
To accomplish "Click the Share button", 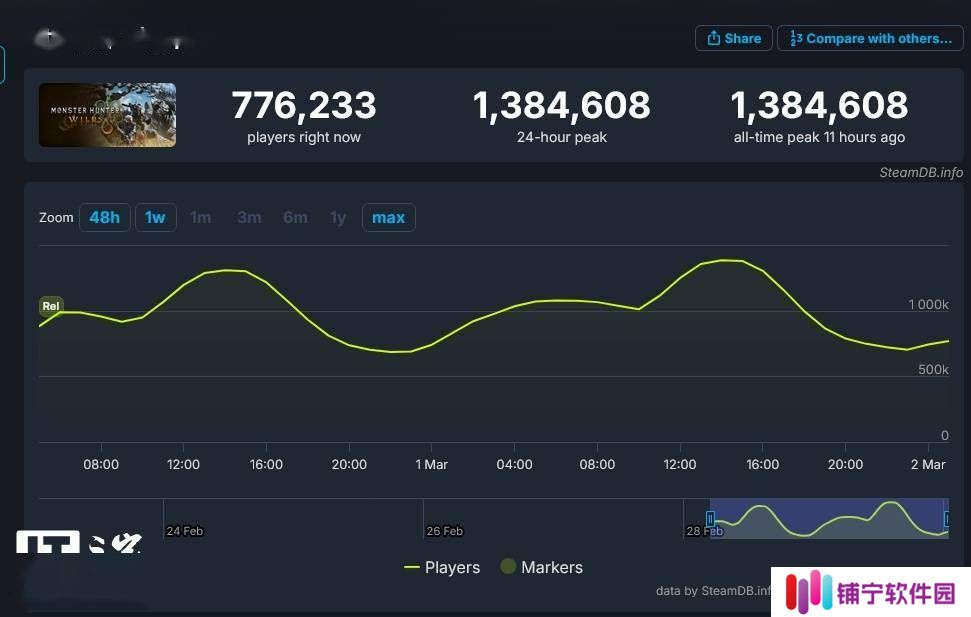I will (x=734, y=38).
